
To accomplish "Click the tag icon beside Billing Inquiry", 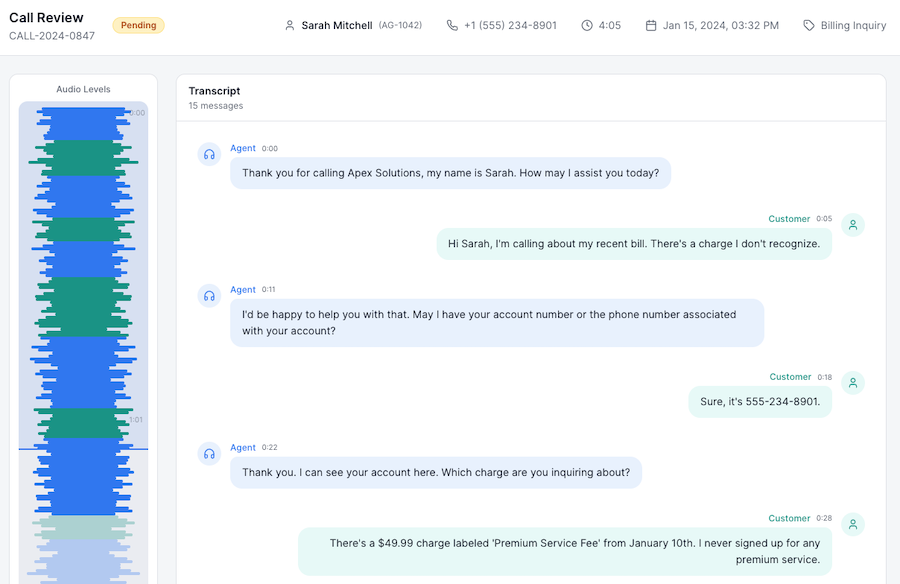I will (x=809, y=26).
